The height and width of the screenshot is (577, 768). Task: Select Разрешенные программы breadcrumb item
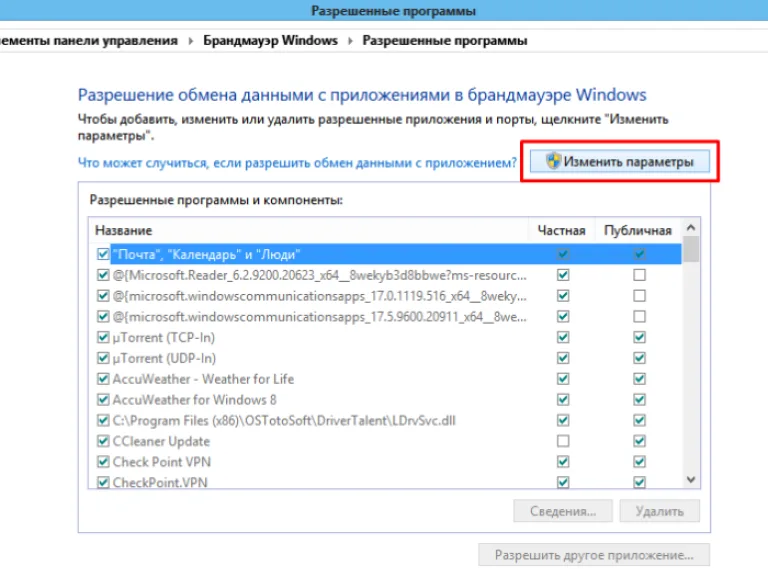point(445,40)
